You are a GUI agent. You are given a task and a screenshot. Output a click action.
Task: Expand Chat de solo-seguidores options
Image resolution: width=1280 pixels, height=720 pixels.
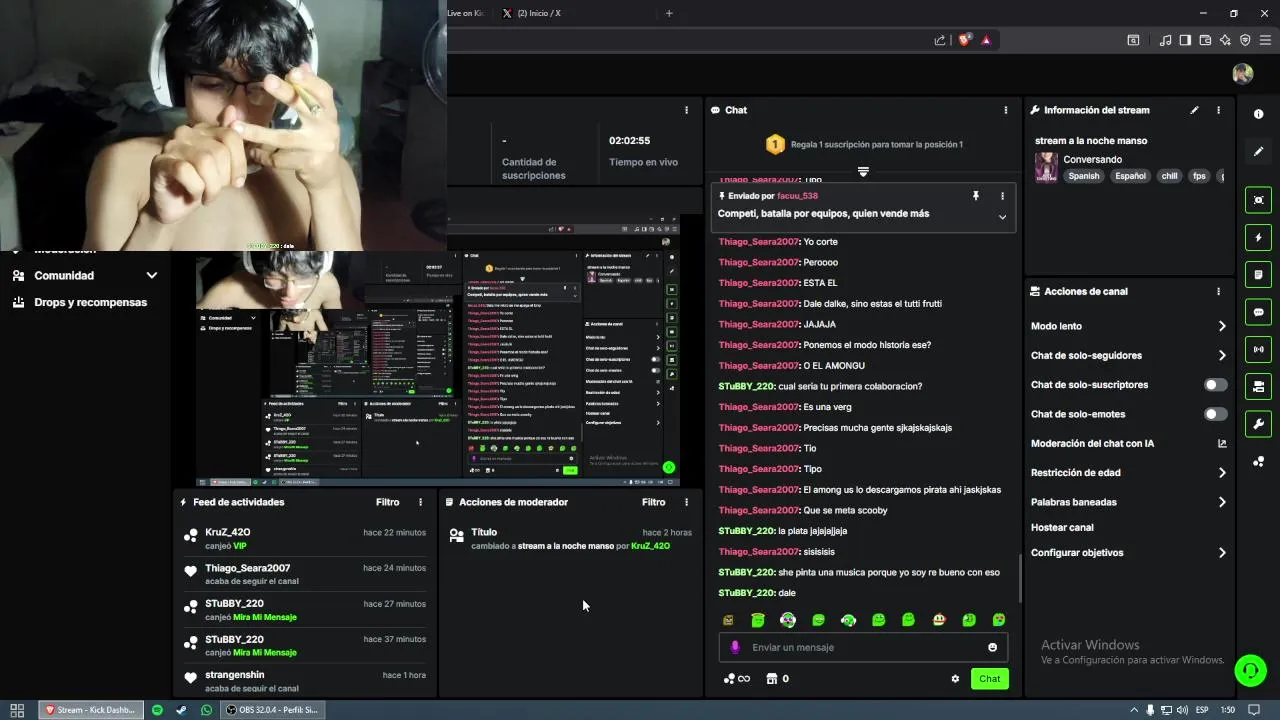coord(1221,355)
